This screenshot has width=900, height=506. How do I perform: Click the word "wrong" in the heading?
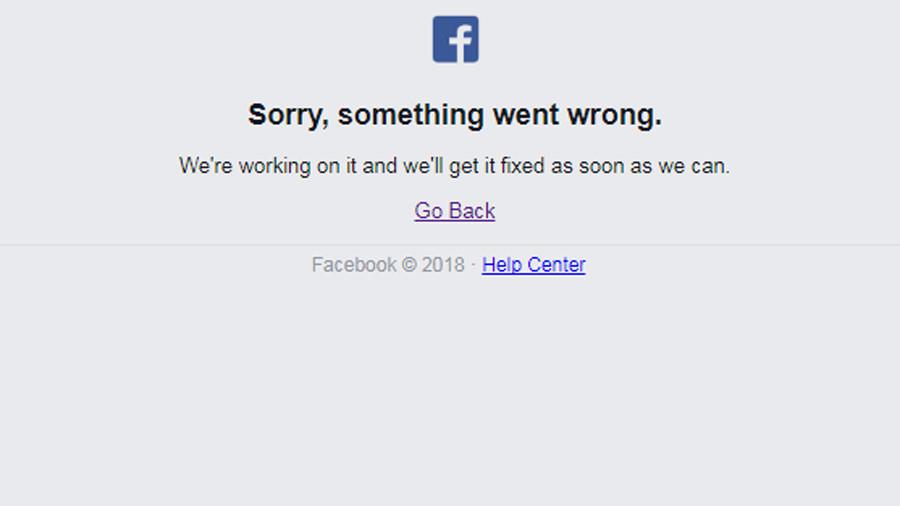click(611, 115)
